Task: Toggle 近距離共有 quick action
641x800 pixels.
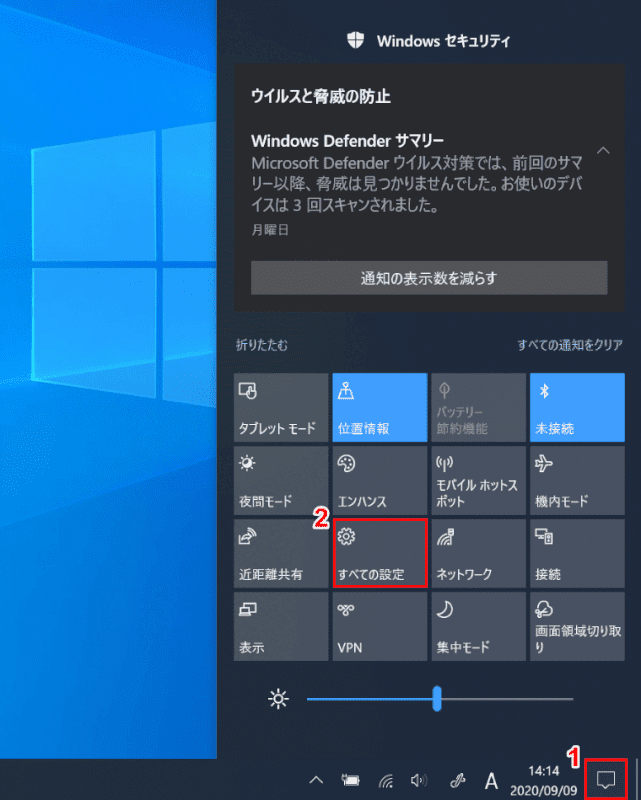Action: coord(281,554)
